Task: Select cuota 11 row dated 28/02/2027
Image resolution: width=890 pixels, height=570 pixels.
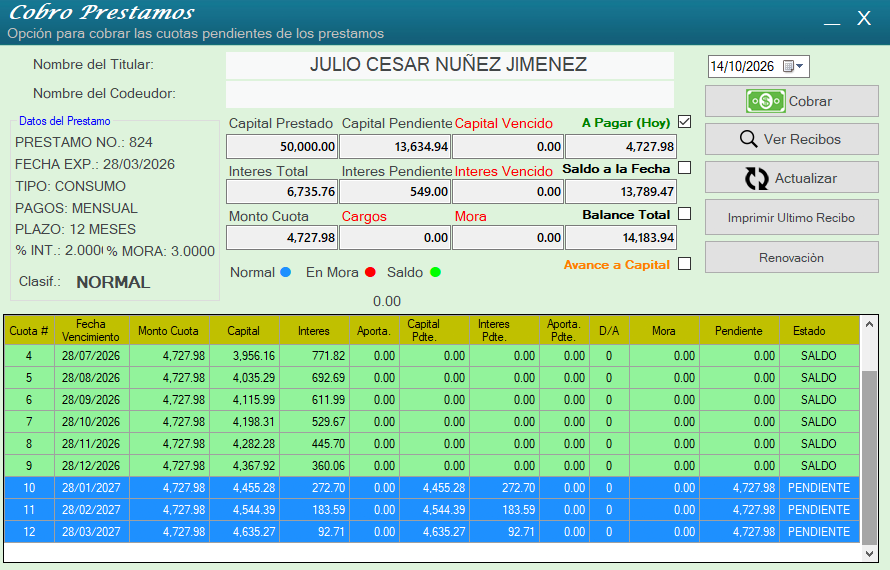Action: tap(432, 510)
